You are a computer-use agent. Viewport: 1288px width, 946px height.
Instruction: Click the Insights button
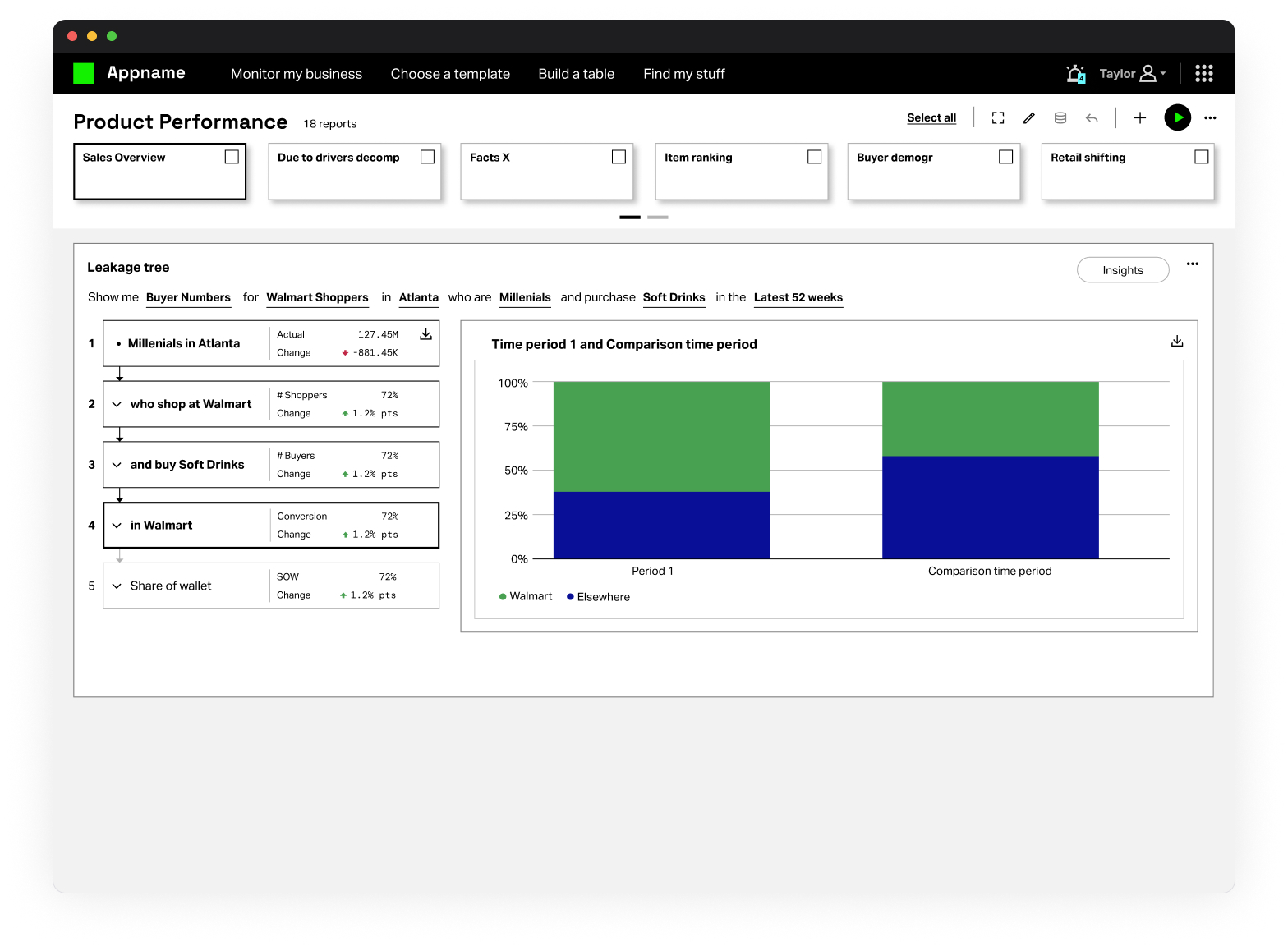[1122, 270]
